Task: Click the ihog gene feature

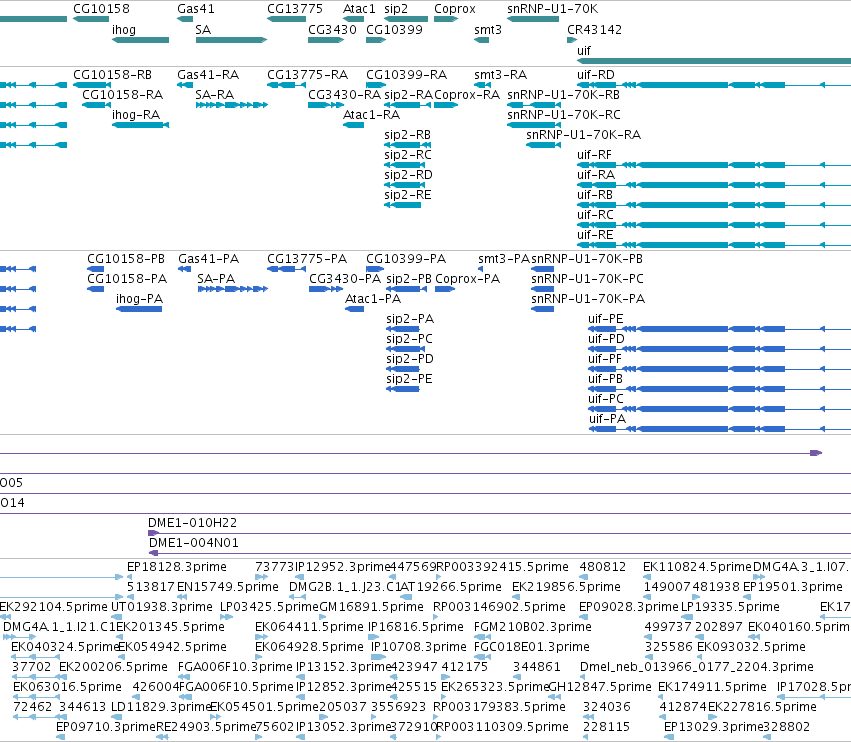Action: click(x=141, y=40)
